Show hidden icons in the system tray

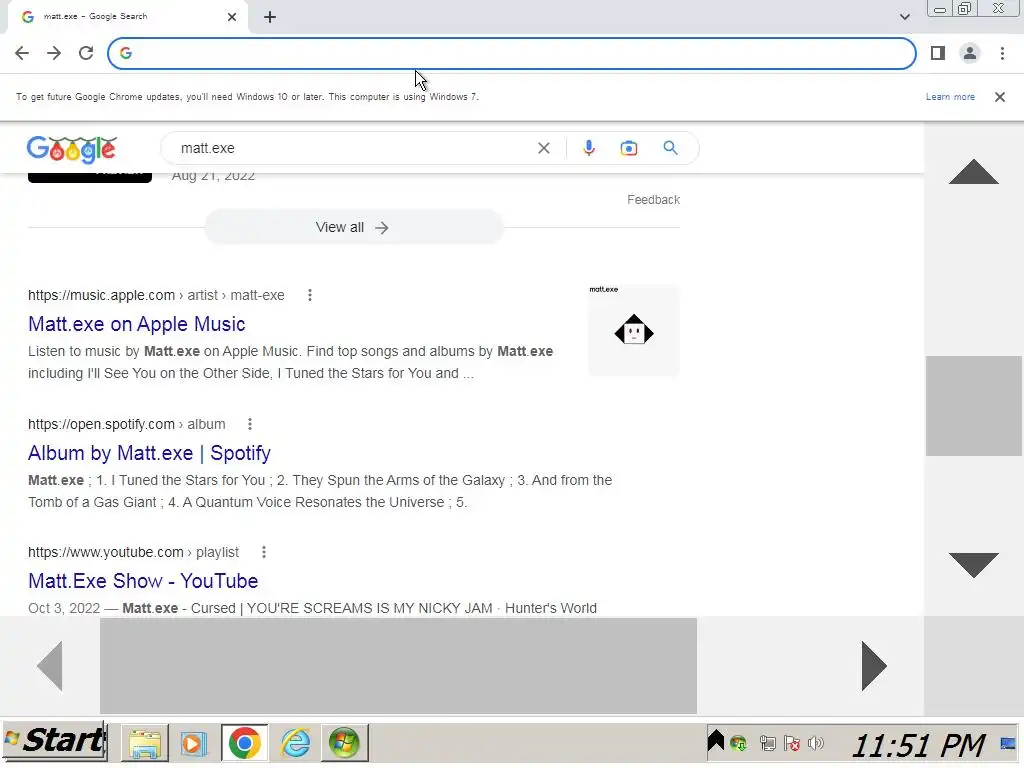pyautogui.click(x=715, y=741)
